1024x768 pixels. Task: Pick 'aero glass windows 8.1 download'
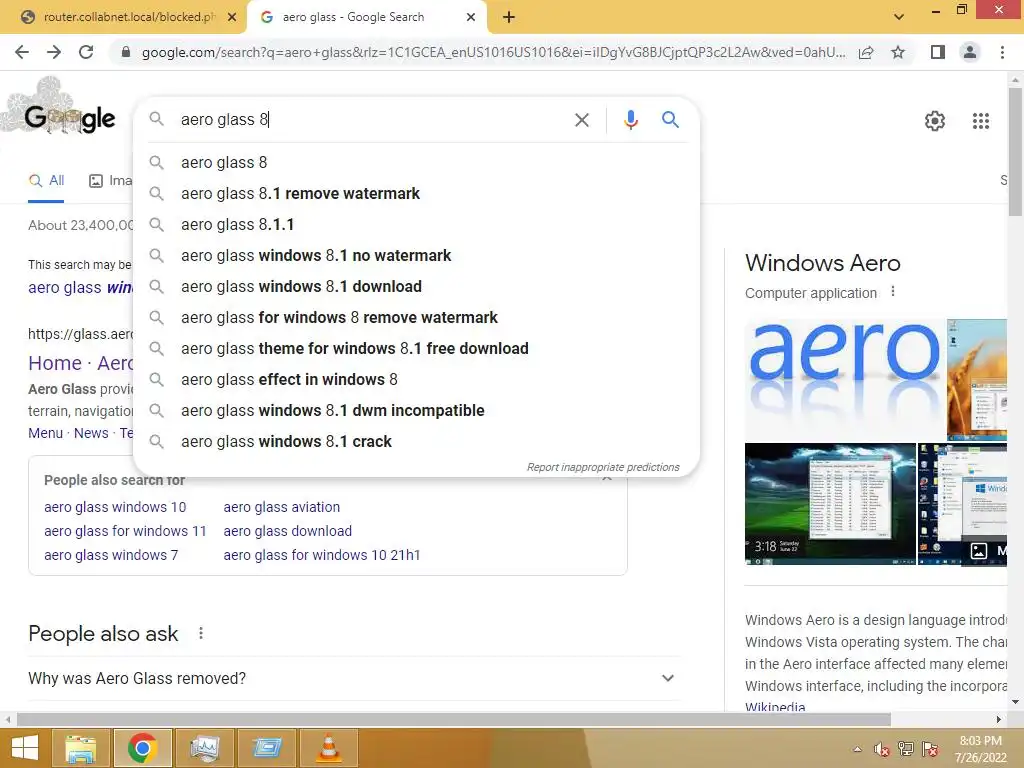click(x=416, y=287)
